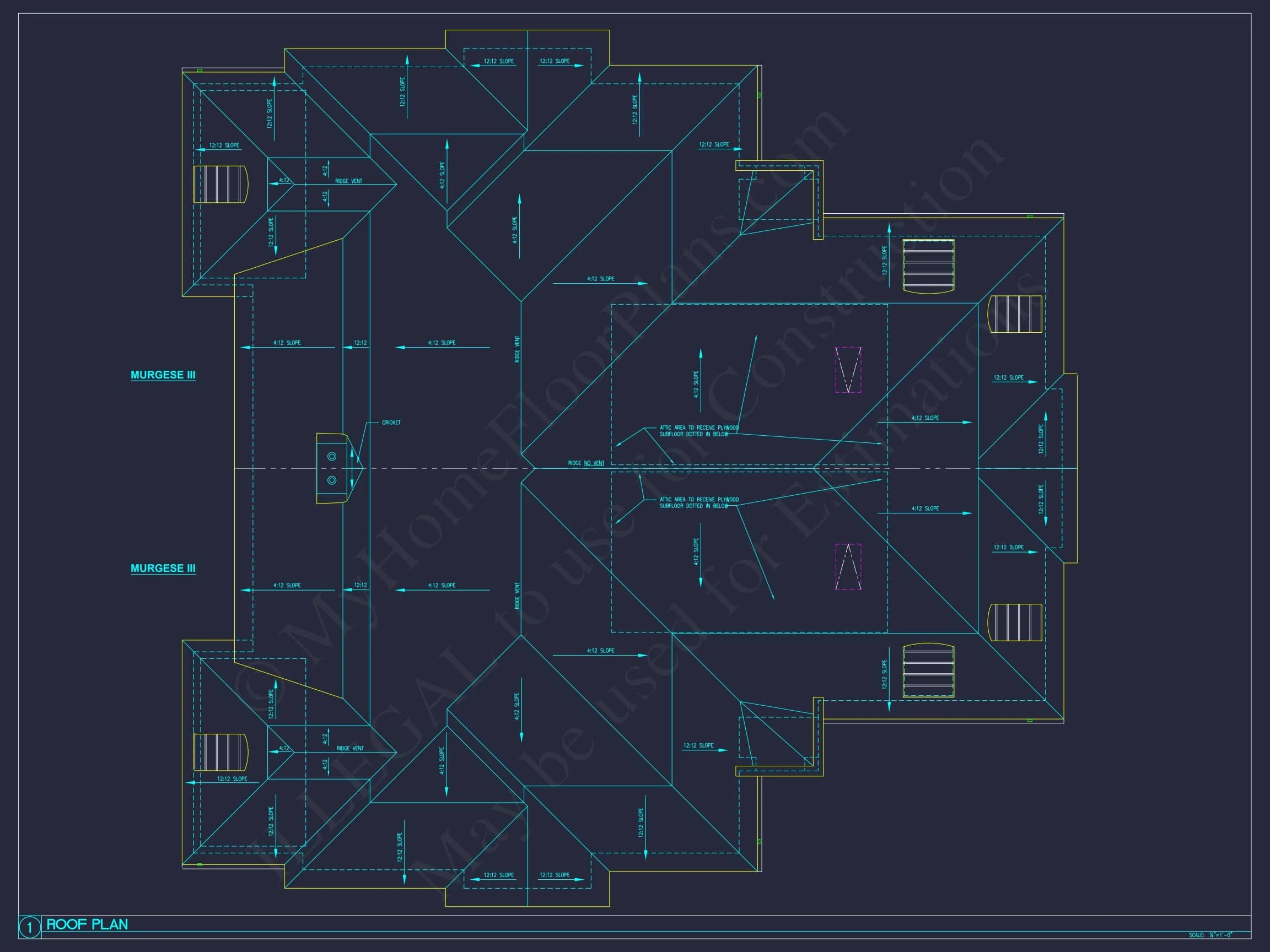
Task: Click the scale annotation text at bottom right
Action: 1210,935
